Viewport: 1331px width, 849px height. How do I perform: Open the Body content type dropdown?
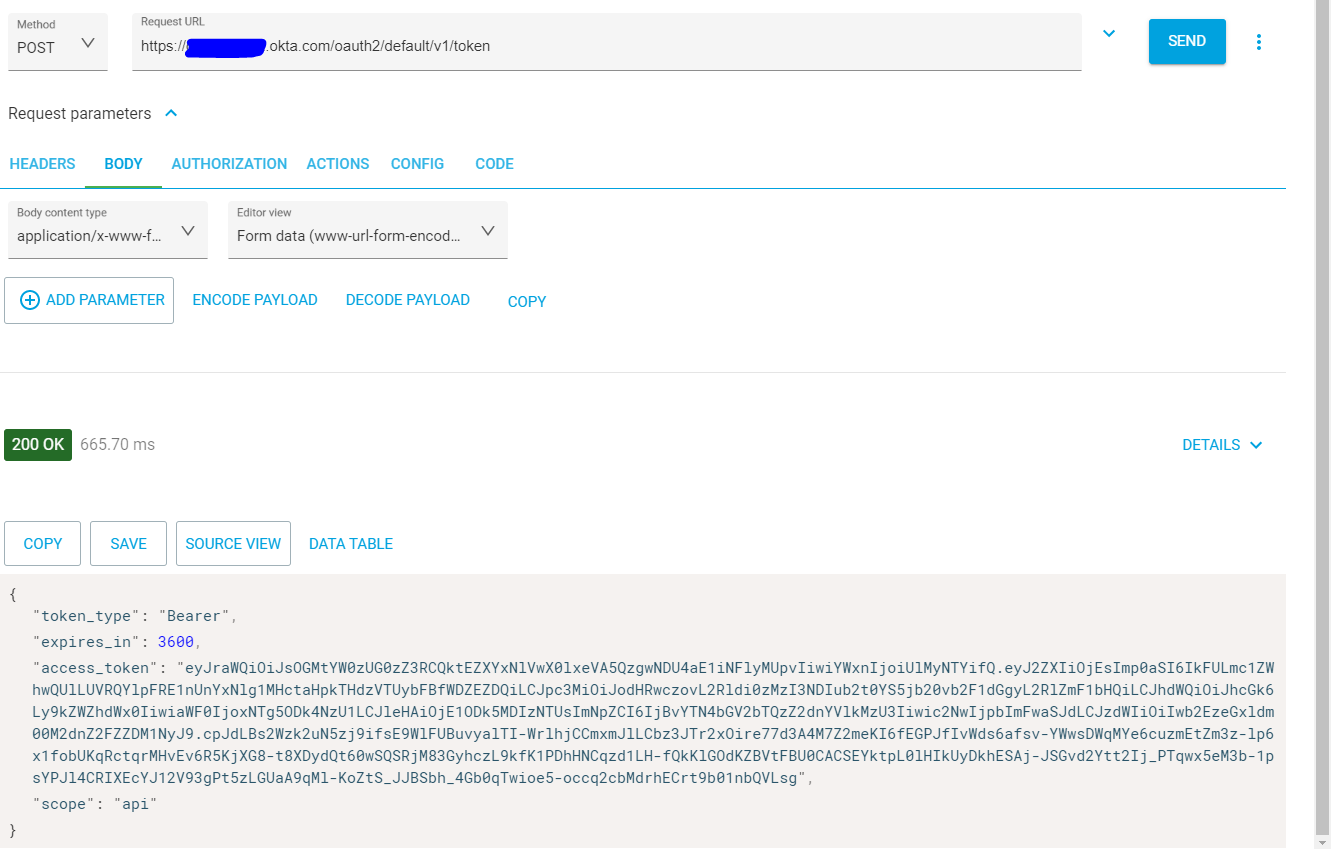tap(107, 232)
